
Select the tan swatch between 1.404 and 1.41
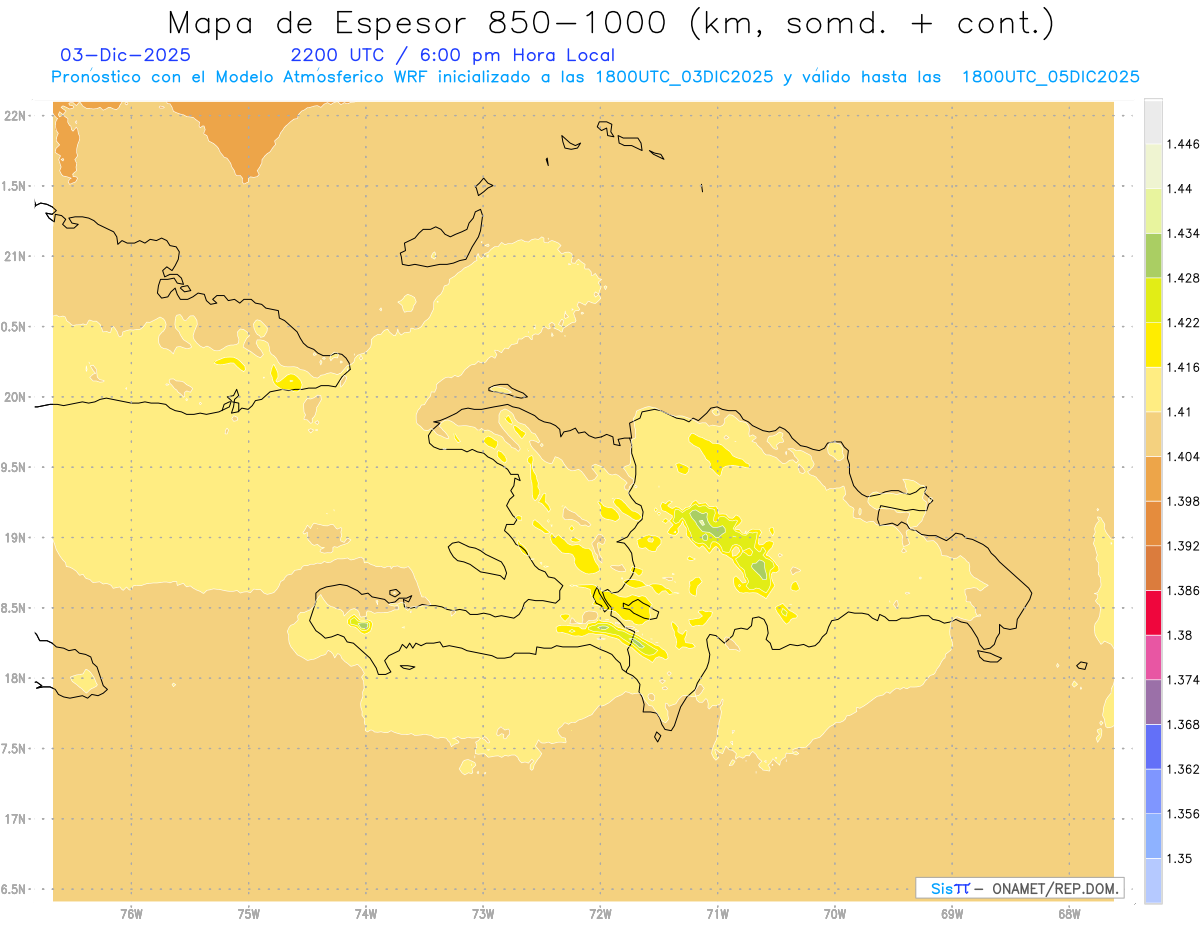pos(1153,434)
